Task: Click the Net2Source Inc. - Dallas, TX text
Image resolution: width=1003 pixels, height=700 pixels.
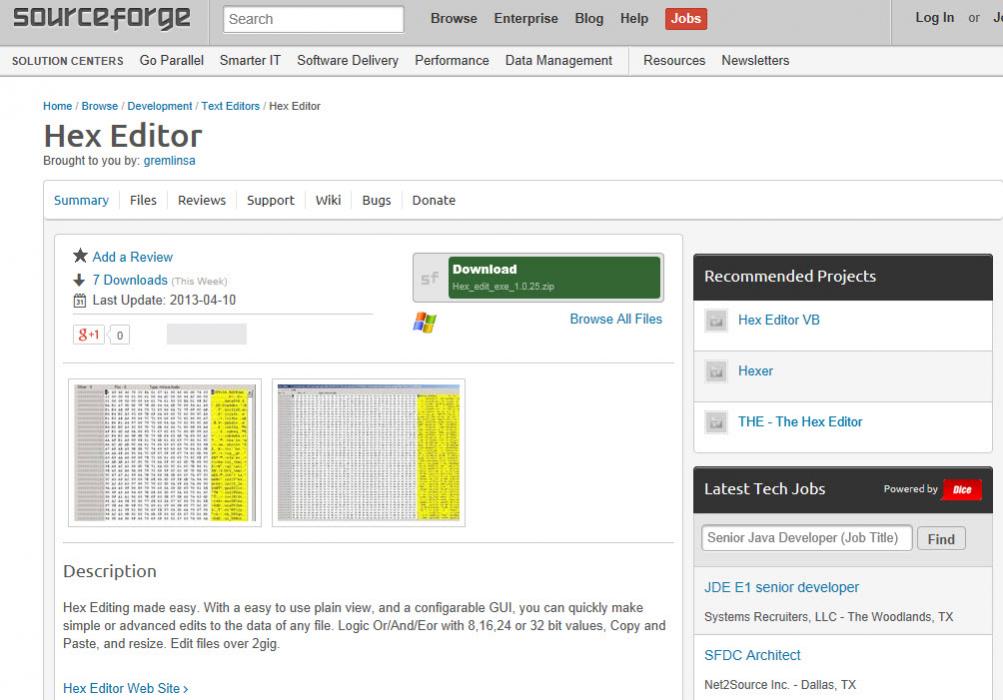Action: pyautogui.click(x=780, y=685)
